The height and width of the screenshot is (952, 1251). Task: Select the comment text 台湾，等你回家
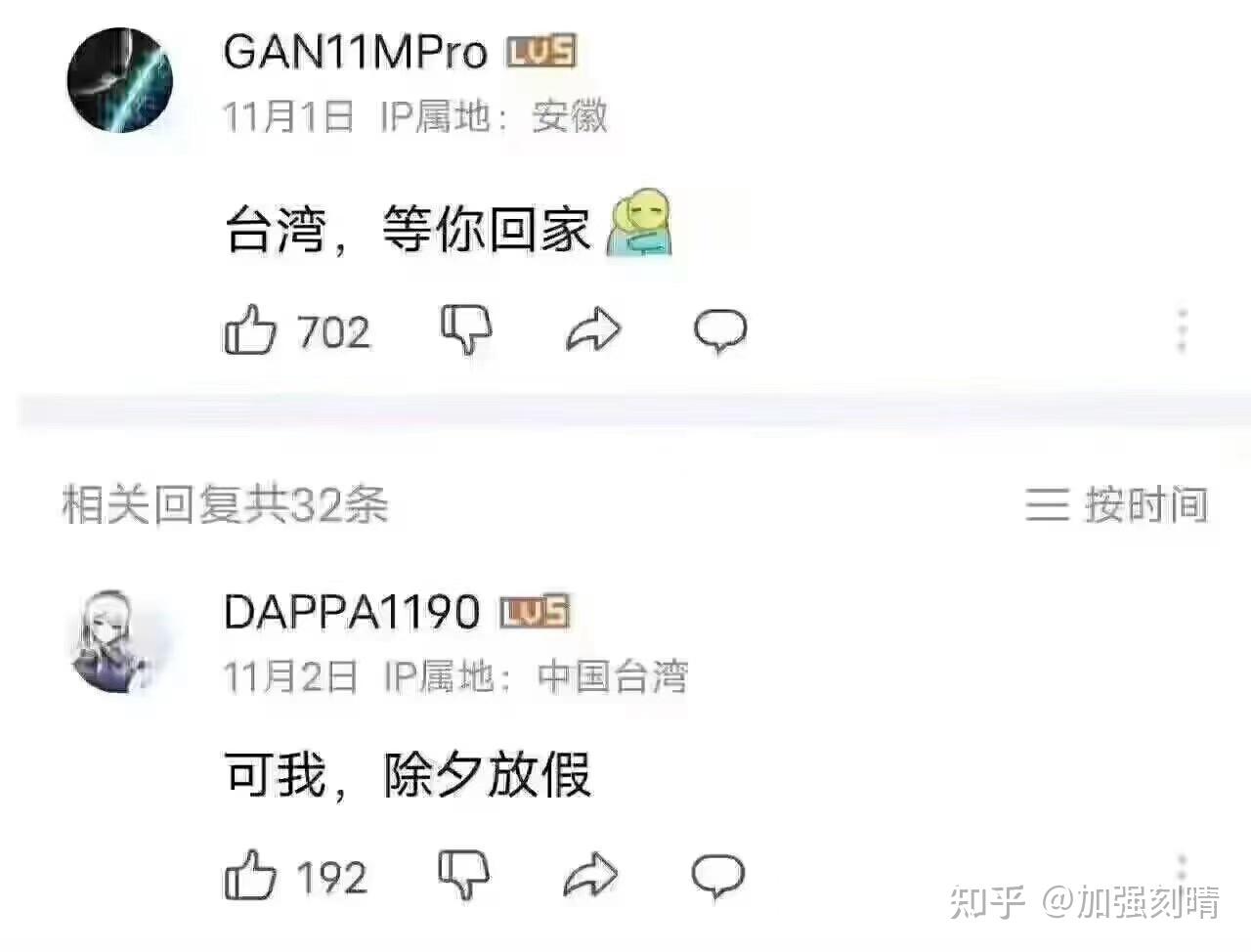[408, 229]
